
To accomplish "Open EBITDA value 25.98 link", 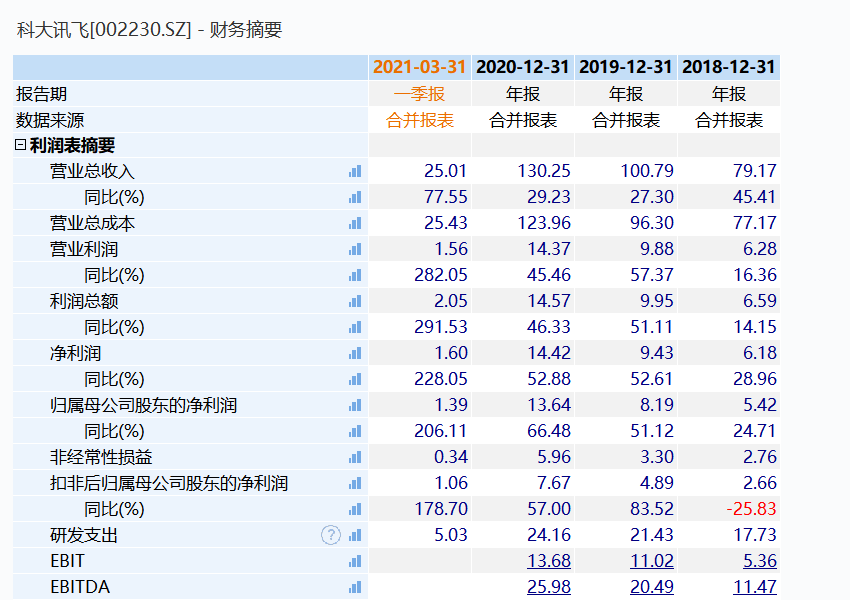I will (549, 587).
